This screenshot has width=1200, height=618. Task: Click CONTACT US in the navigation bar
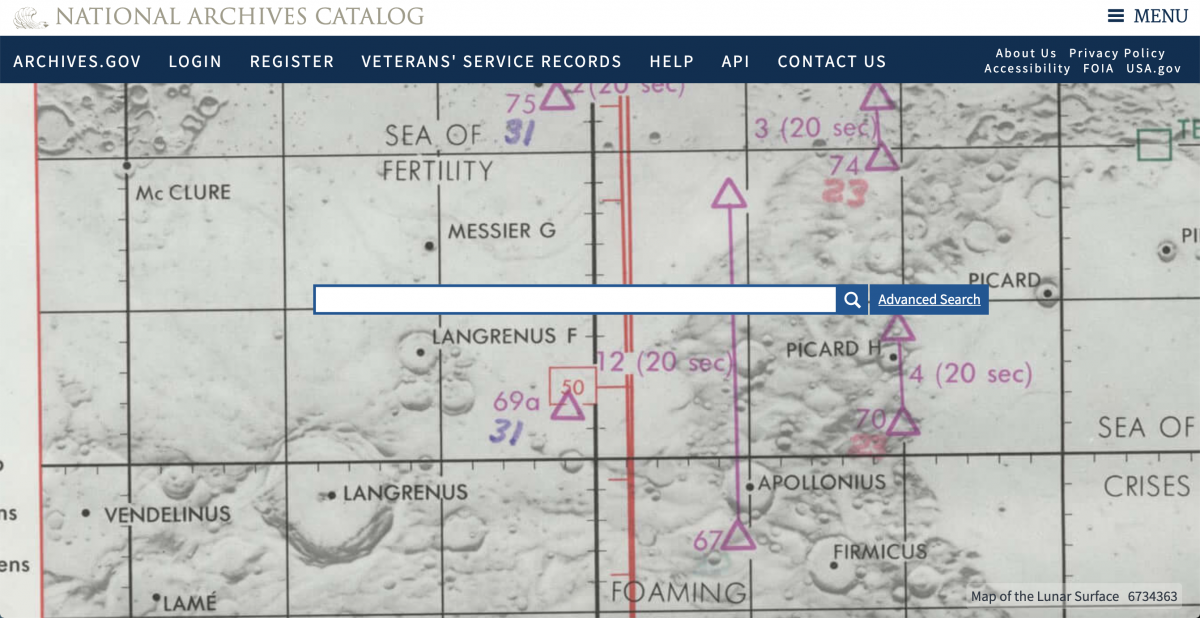coord(831,62)
